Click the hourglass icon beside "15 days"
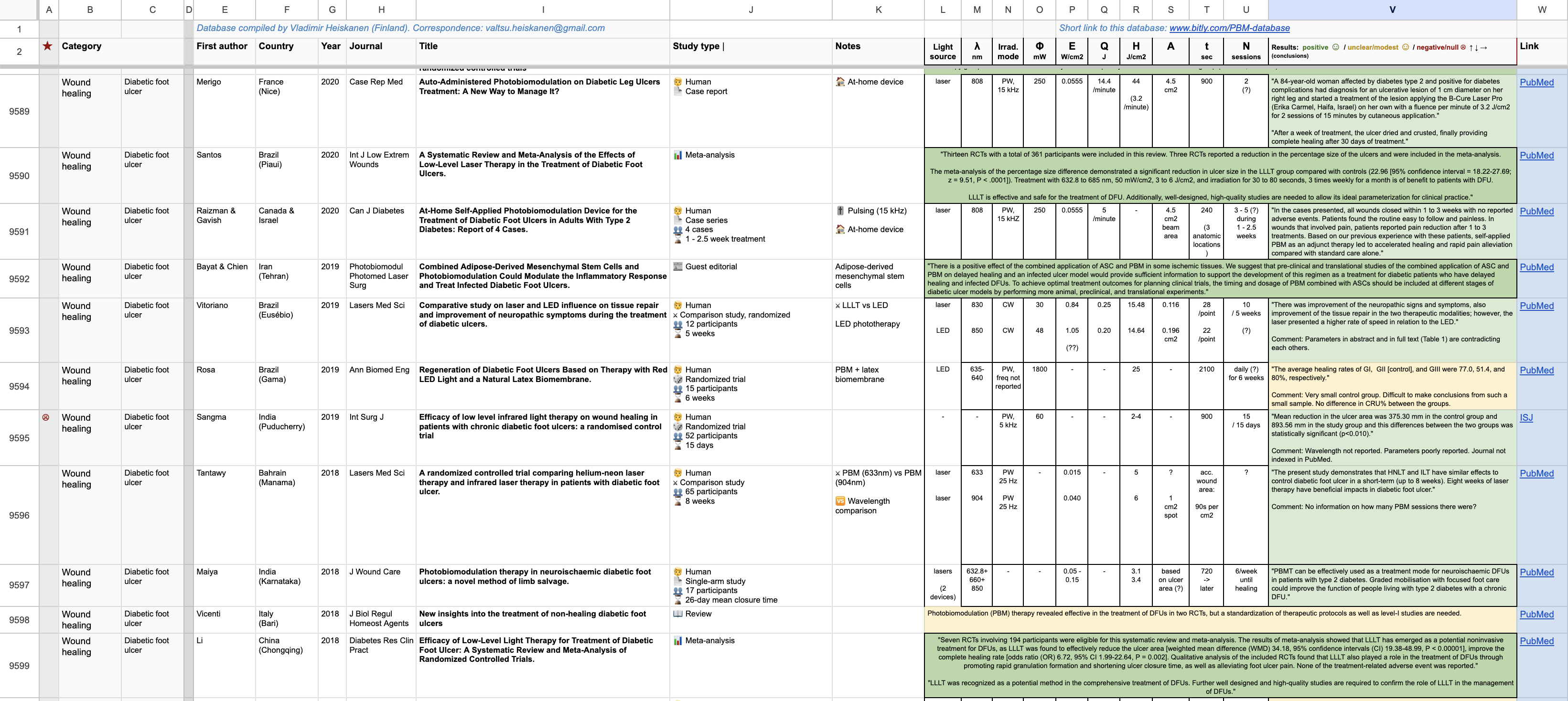This screenshot has width=1568, height=701. 677,446
